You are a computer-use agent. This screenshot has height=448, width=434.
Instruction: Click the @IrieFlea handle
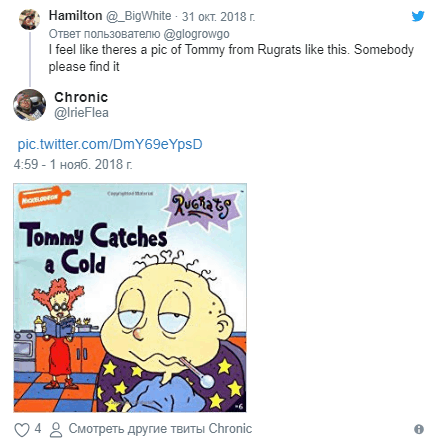tap(81, 113)
